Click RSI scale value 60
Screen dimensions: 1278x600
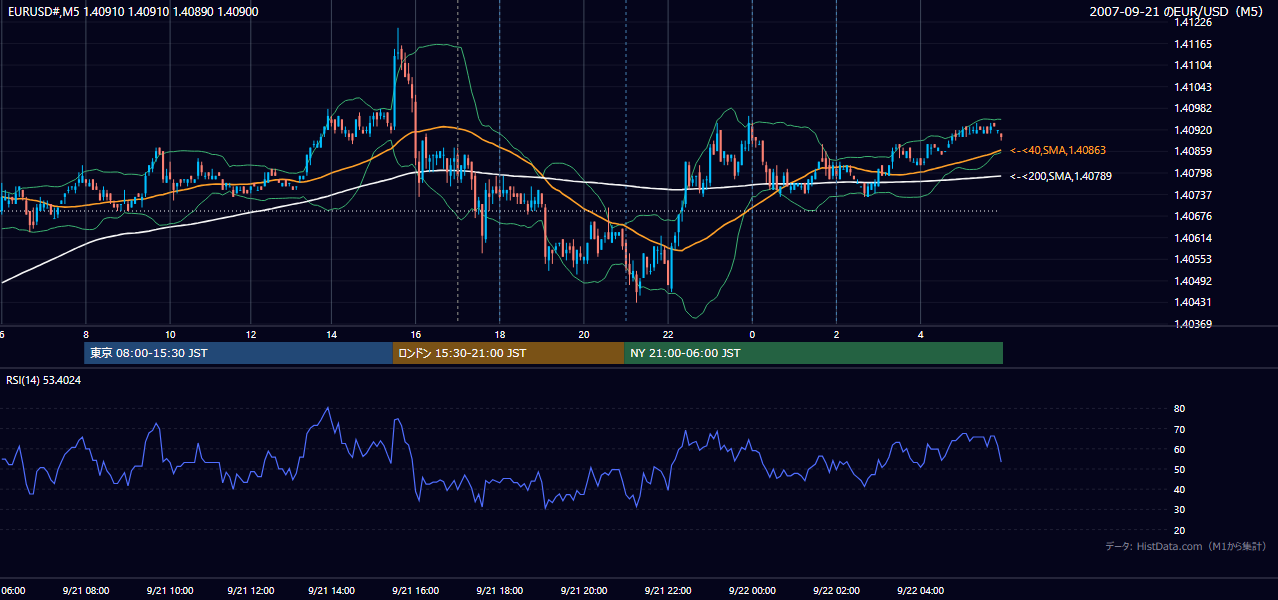point(1180,449)
